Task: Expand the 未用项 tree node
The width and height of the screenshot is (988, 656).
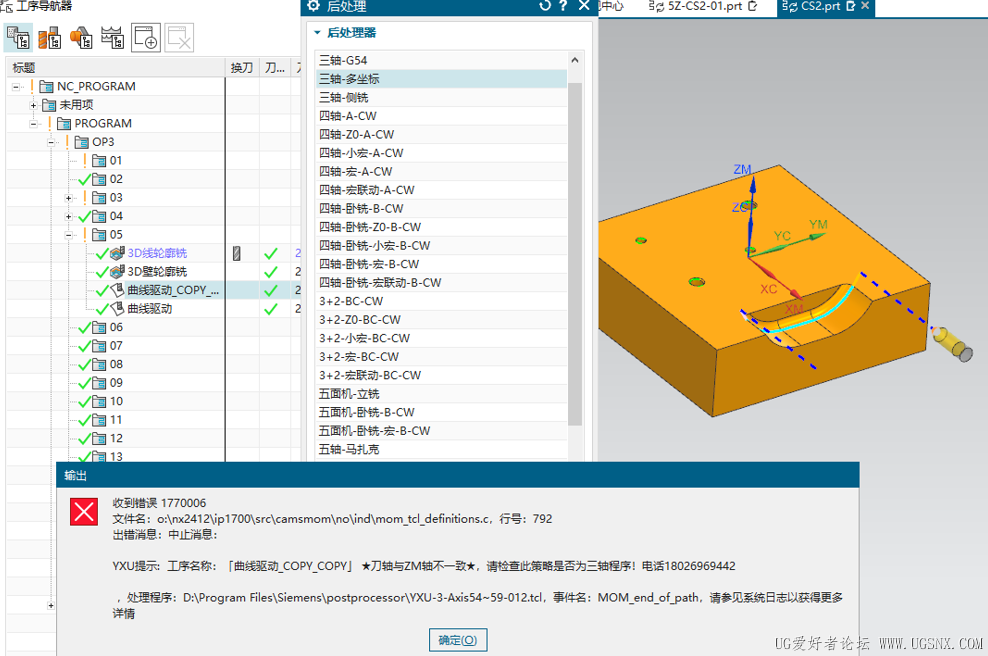Action: click(34, 105)
